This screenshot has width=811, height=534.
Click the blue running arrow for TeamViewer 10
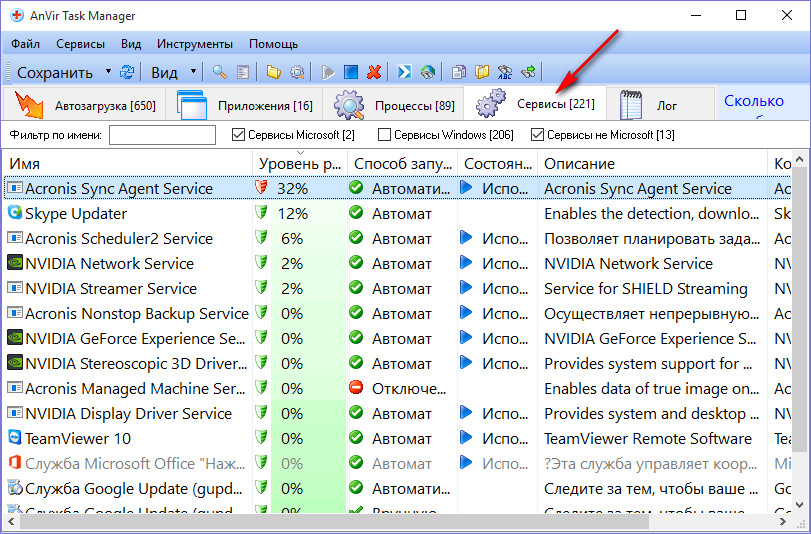(466, 438)
